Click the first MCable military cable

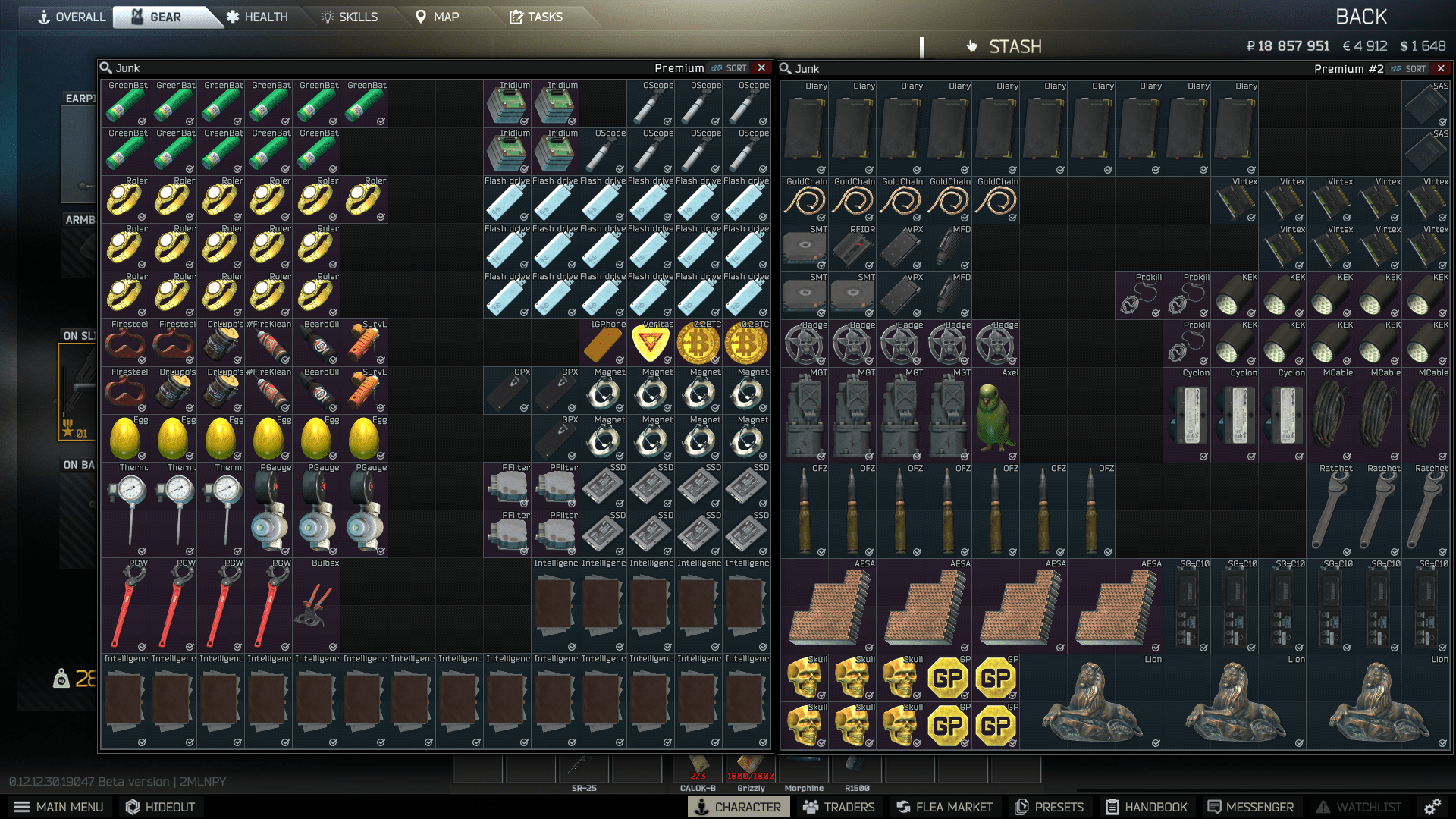pos(1330,415)
